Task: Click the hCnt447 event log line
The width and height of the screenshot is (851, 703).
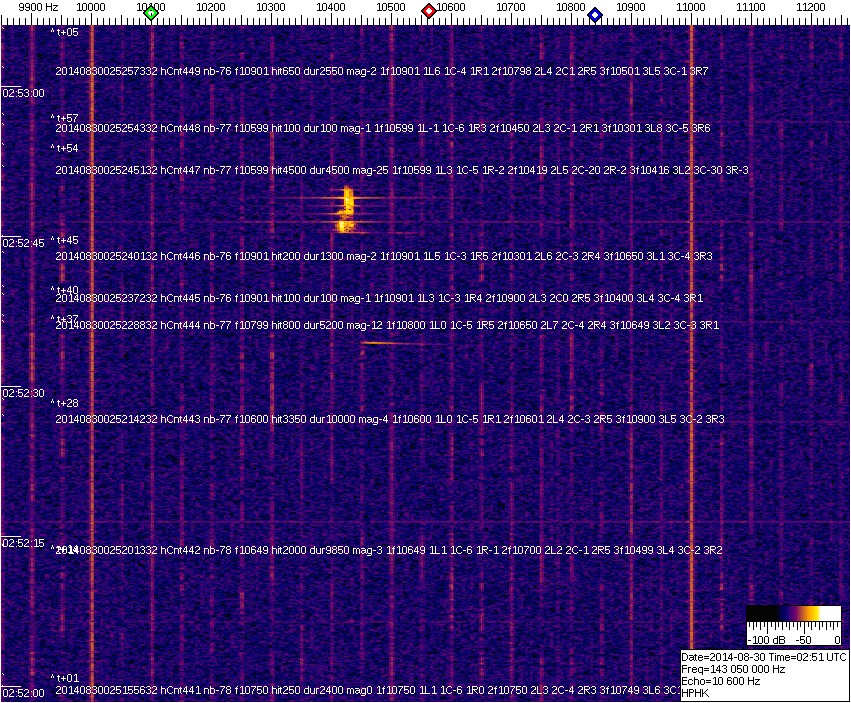Action: (x=401, y=170)
